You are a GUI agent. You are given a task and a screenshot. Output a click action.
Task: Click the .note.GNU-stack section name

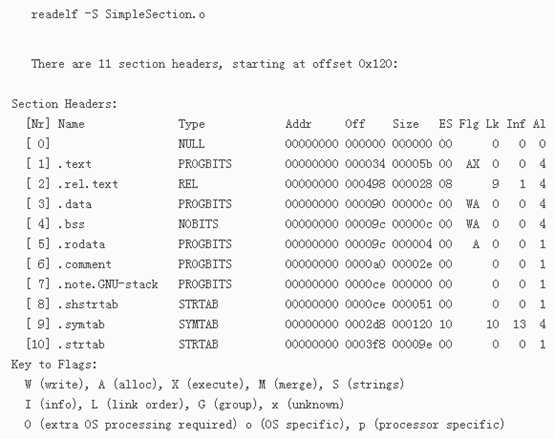108,284
